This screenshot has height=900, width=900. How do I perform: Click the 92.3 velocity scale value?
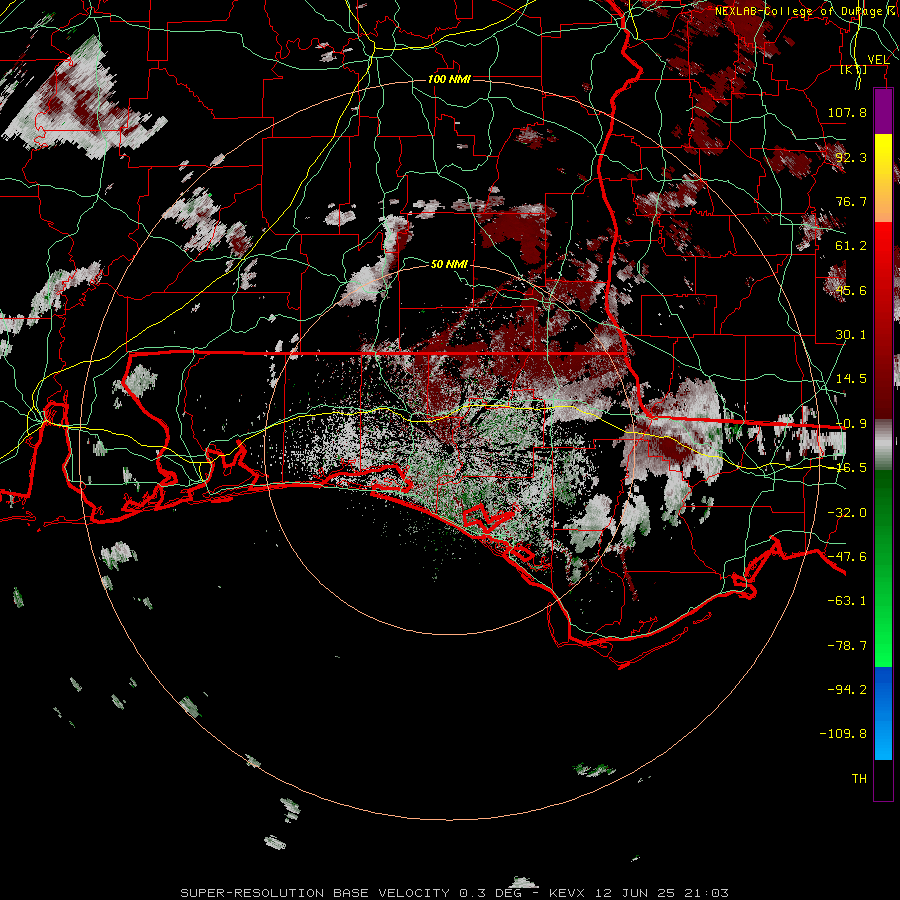[851, 157]
